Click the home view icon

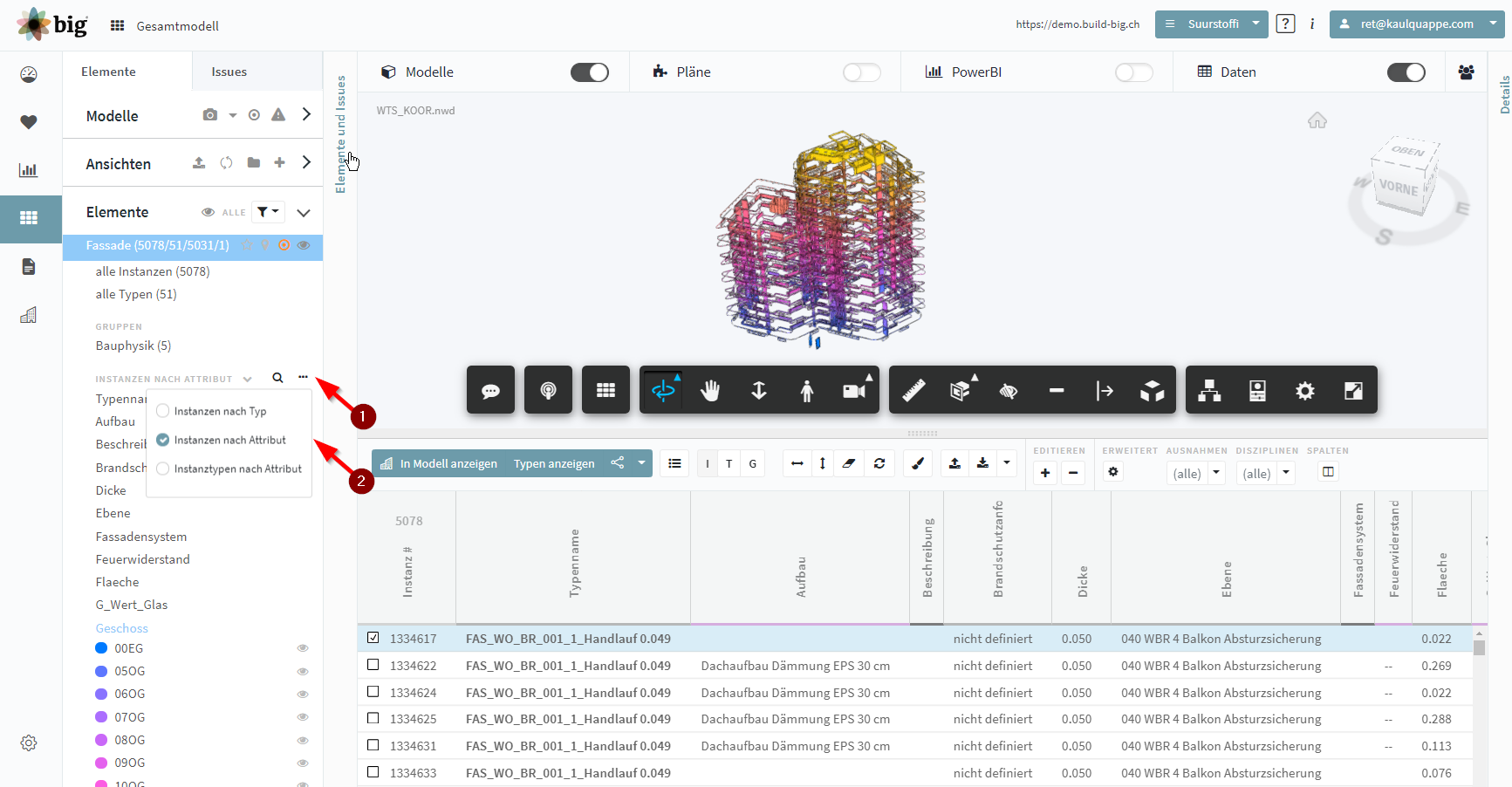[x=1317, y=120]
